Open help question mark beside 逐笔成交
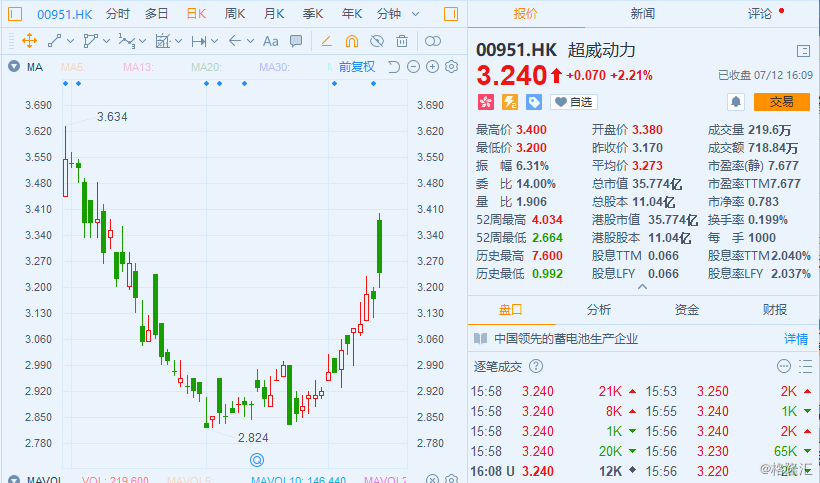820x483 pixels. click(536, 366)
